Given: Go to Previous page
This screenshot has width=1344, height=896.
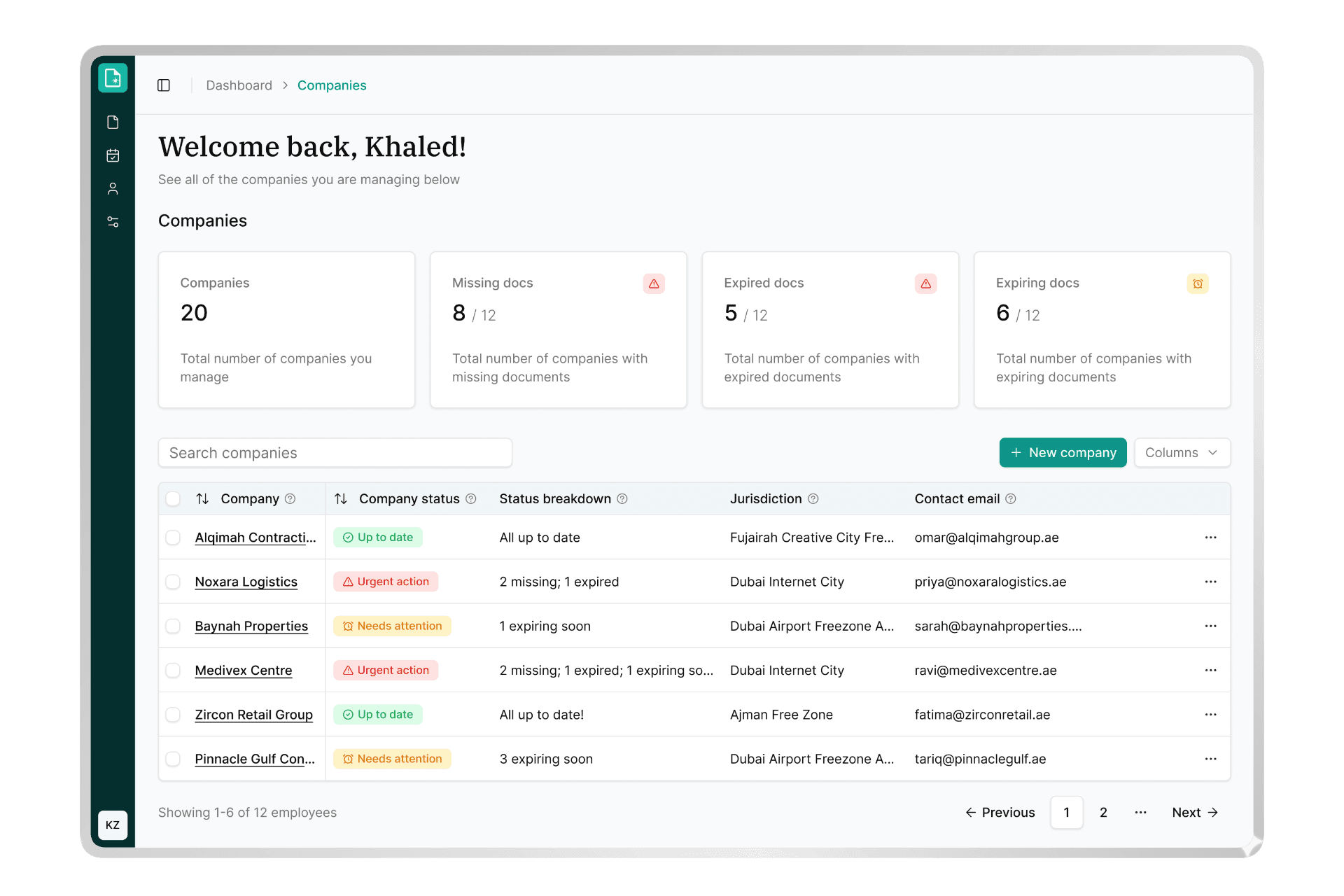Looking at the screenshot, I should pyautogui.click(x=1000, y=812).
